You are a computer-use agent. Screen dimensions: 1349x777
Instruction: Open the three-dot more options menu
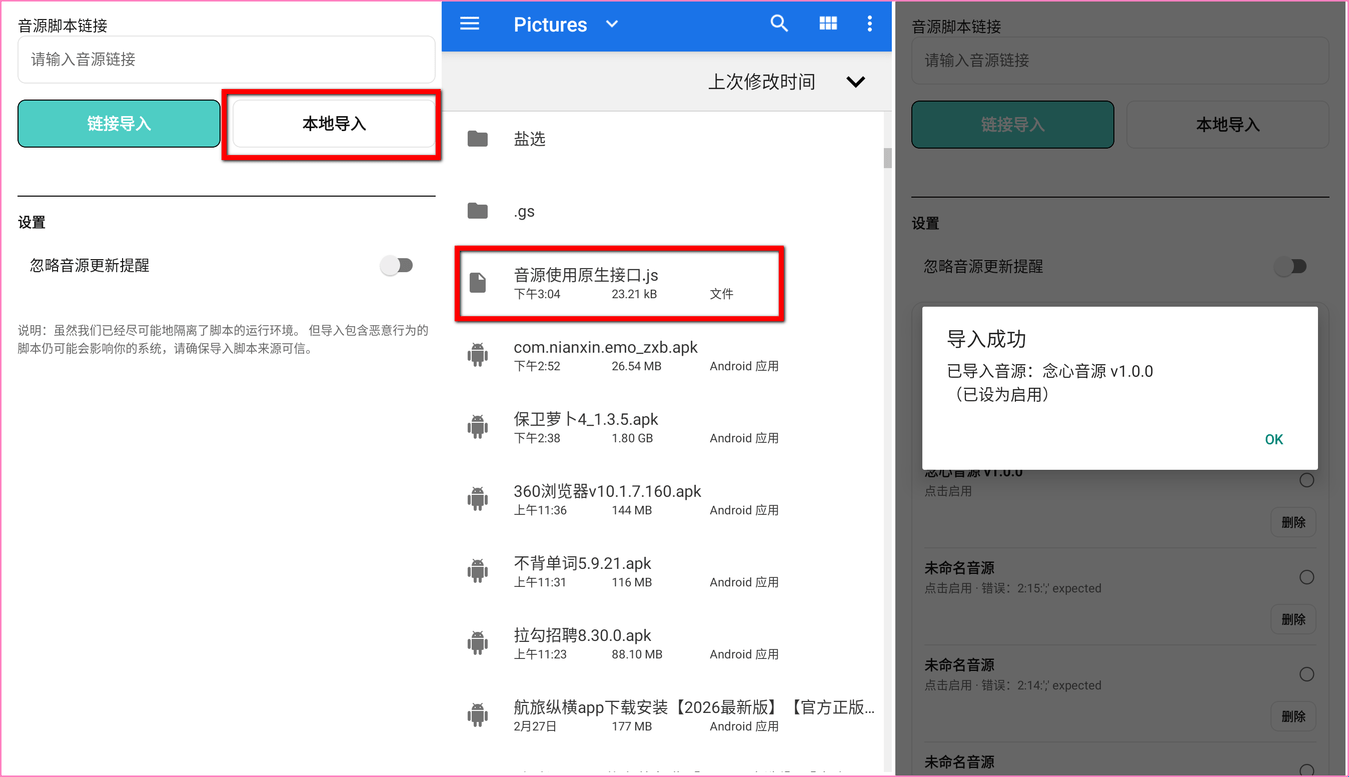[869, 24]
